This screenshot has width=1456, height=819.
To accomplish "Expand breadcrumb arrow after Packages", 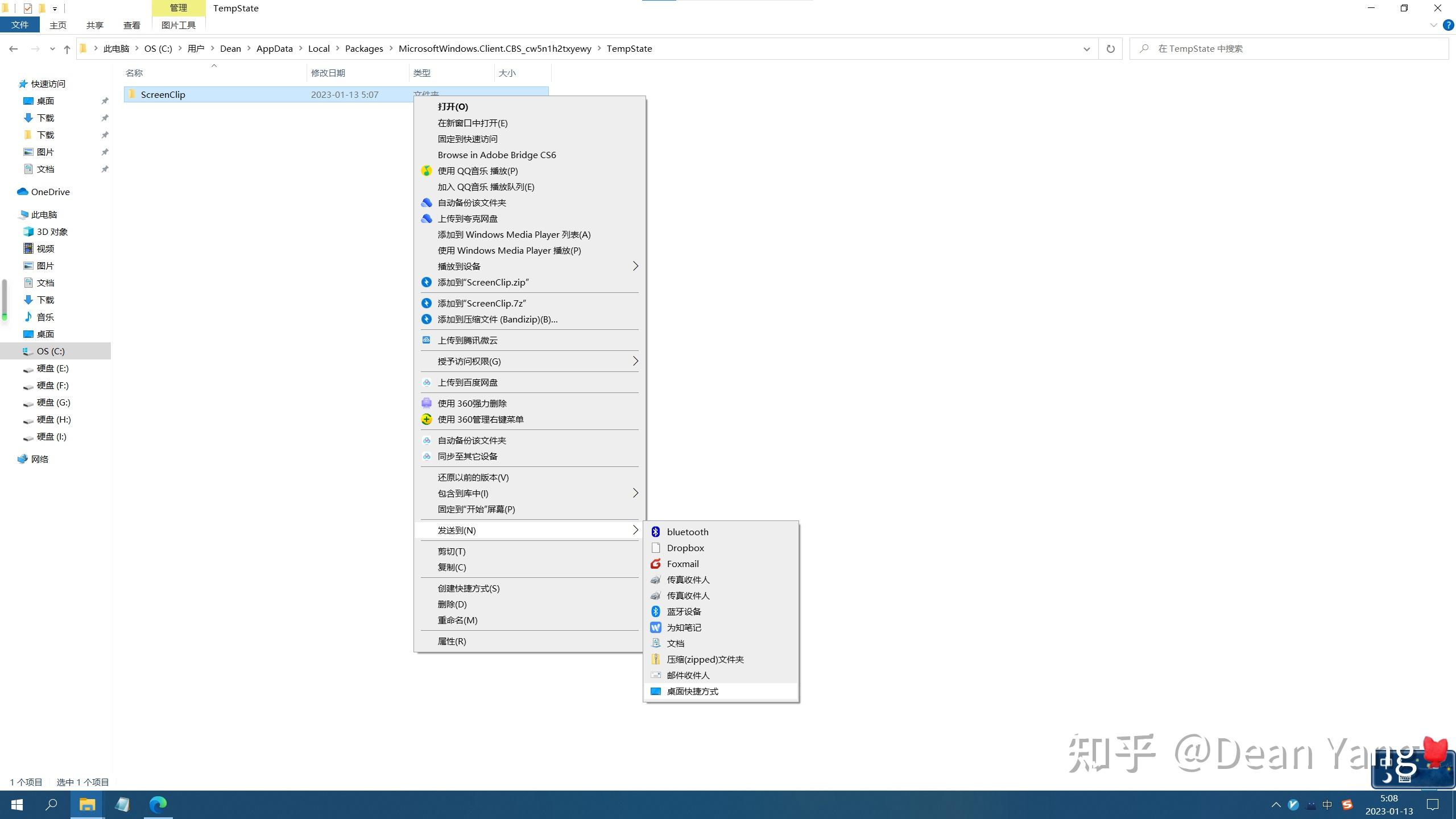I will [x=391, y=49].
